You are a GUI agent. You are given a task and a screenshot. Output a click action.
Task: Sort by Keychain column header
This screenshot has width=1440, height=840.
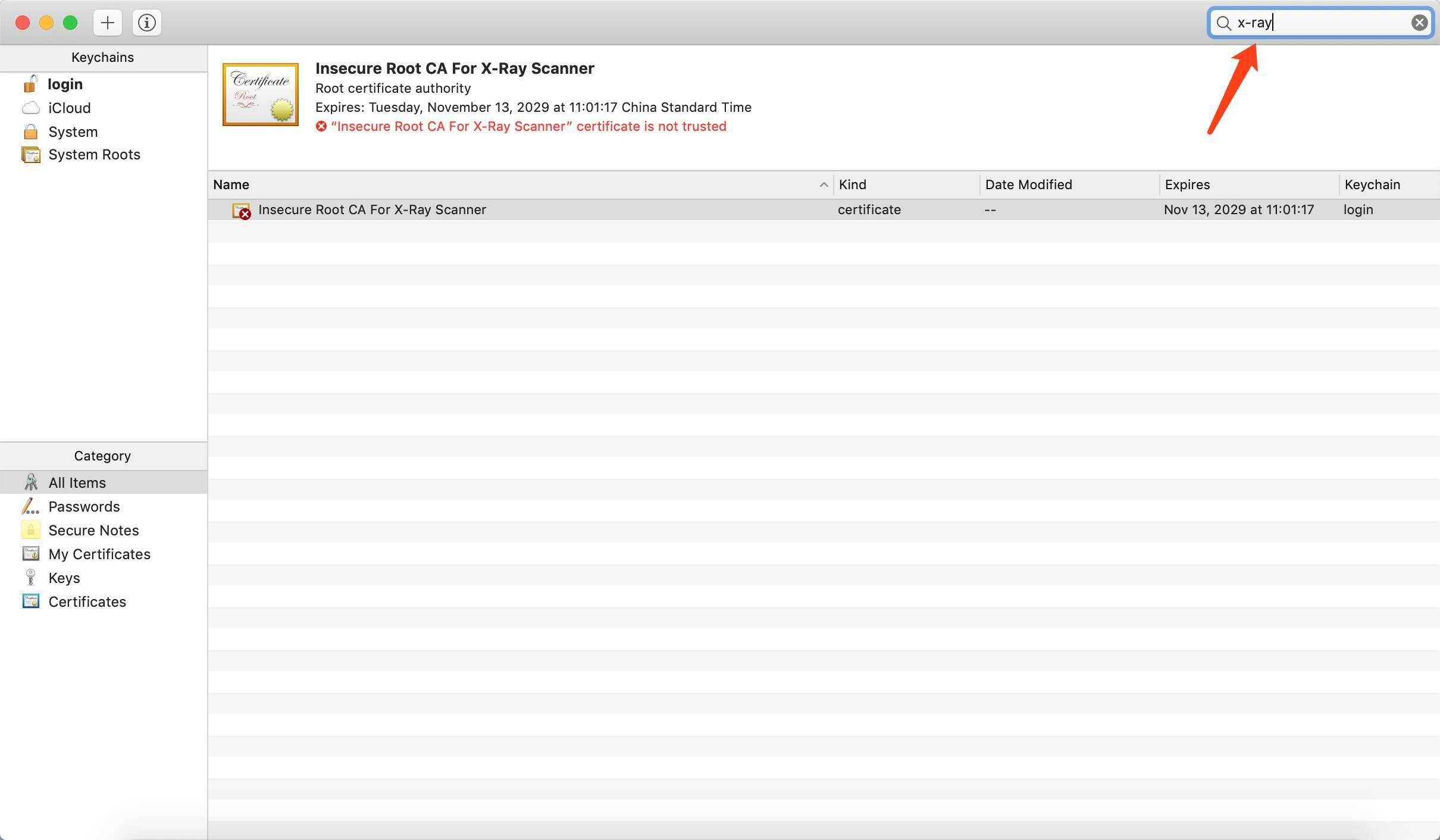tap(1372, 184)
